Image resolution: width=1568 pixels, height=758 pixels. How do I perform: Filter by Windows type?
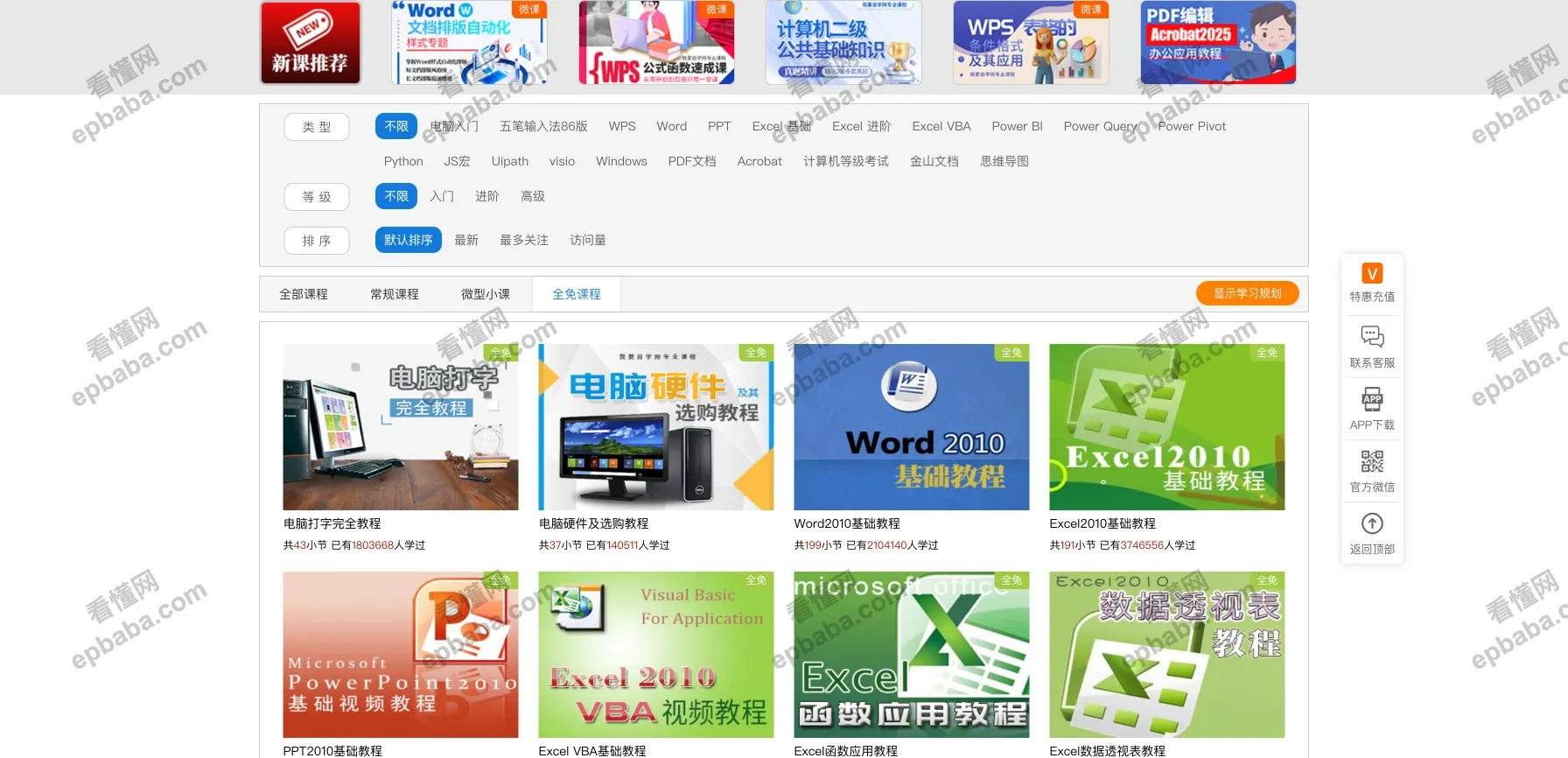[621, 161]
